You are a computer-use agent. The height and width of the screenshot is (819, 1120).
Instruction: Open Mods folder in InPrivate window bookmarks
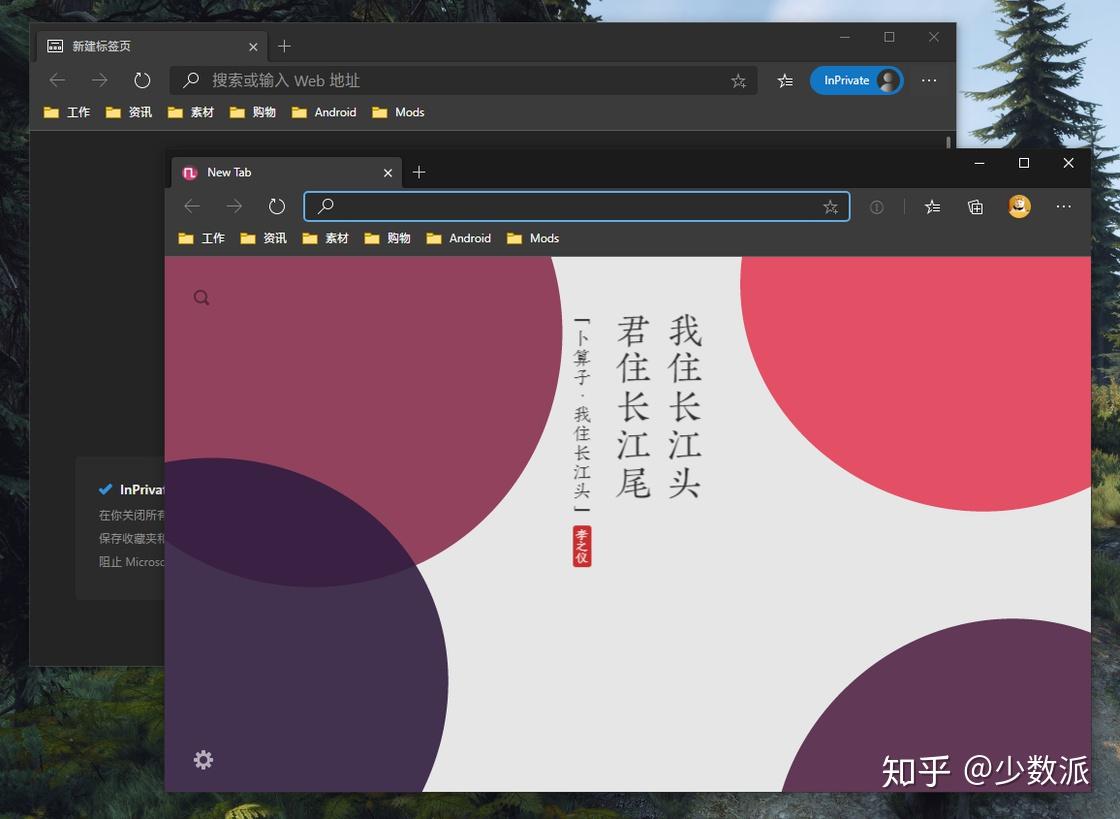tap(399, 112)
